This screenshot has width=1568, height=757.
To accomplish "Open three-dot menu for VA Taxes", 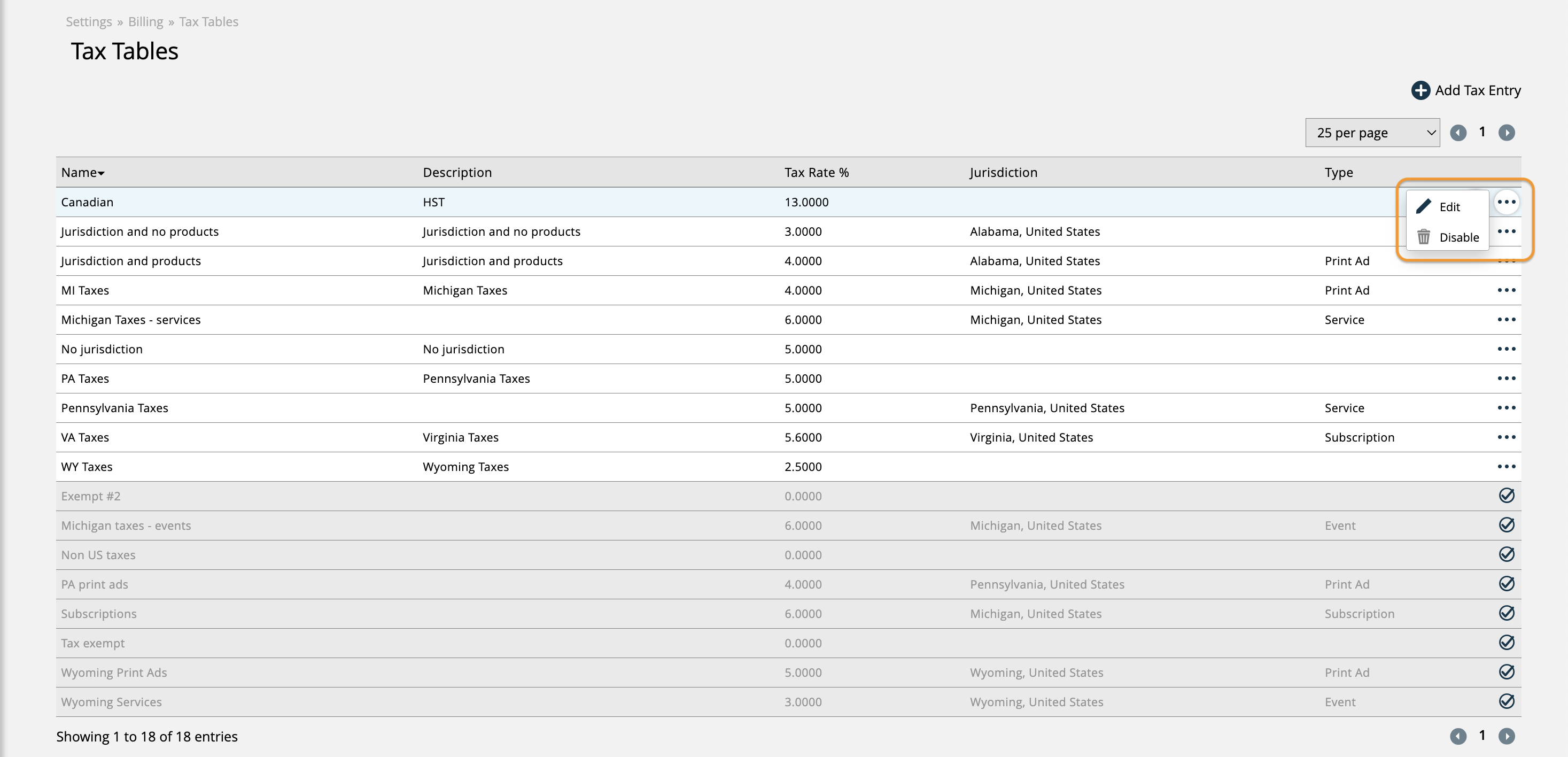I will (1506, 437).
